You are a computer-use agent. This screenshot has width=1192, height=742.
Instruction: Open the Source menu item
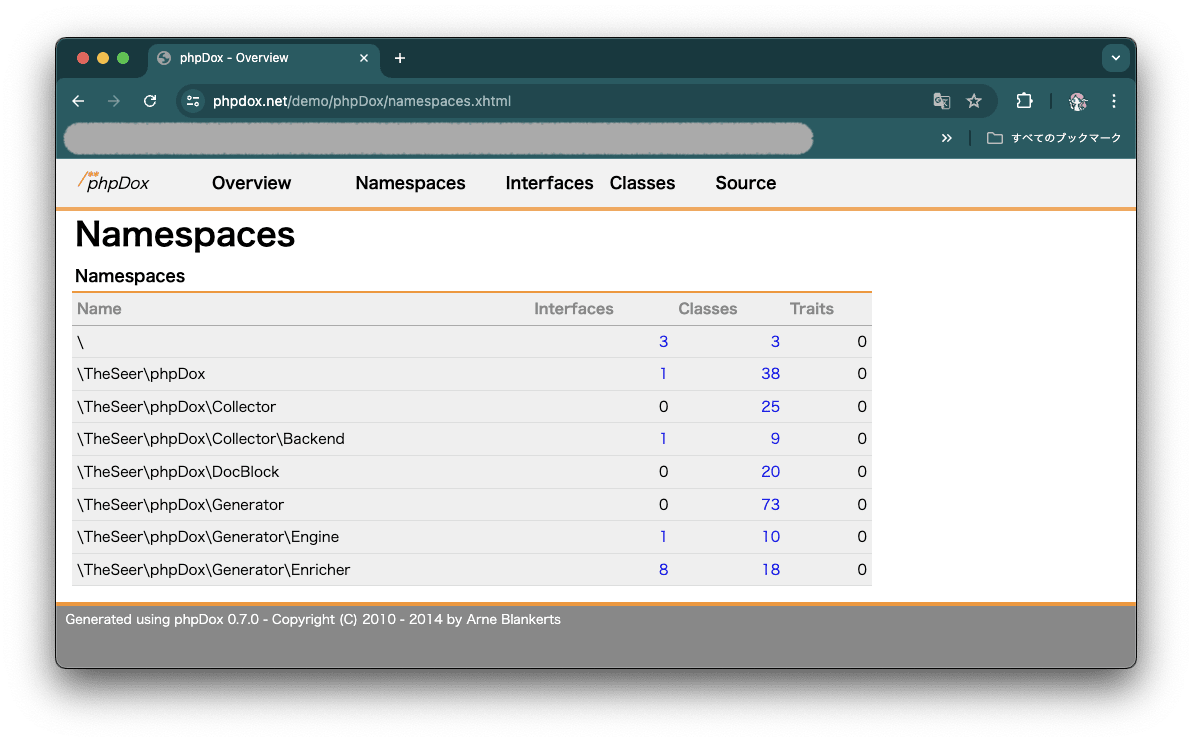(746, 183)
